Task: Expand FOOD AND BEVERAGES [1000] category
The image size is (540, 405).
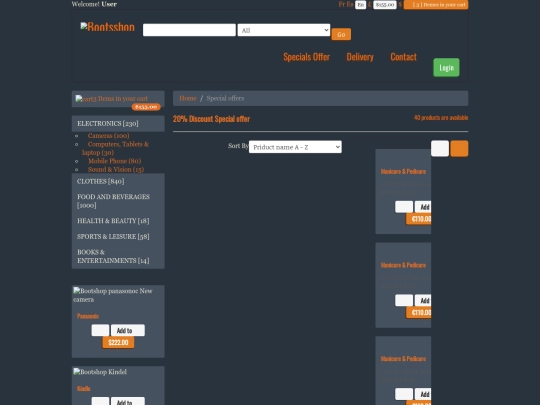Action: click(x=118, y=201)
